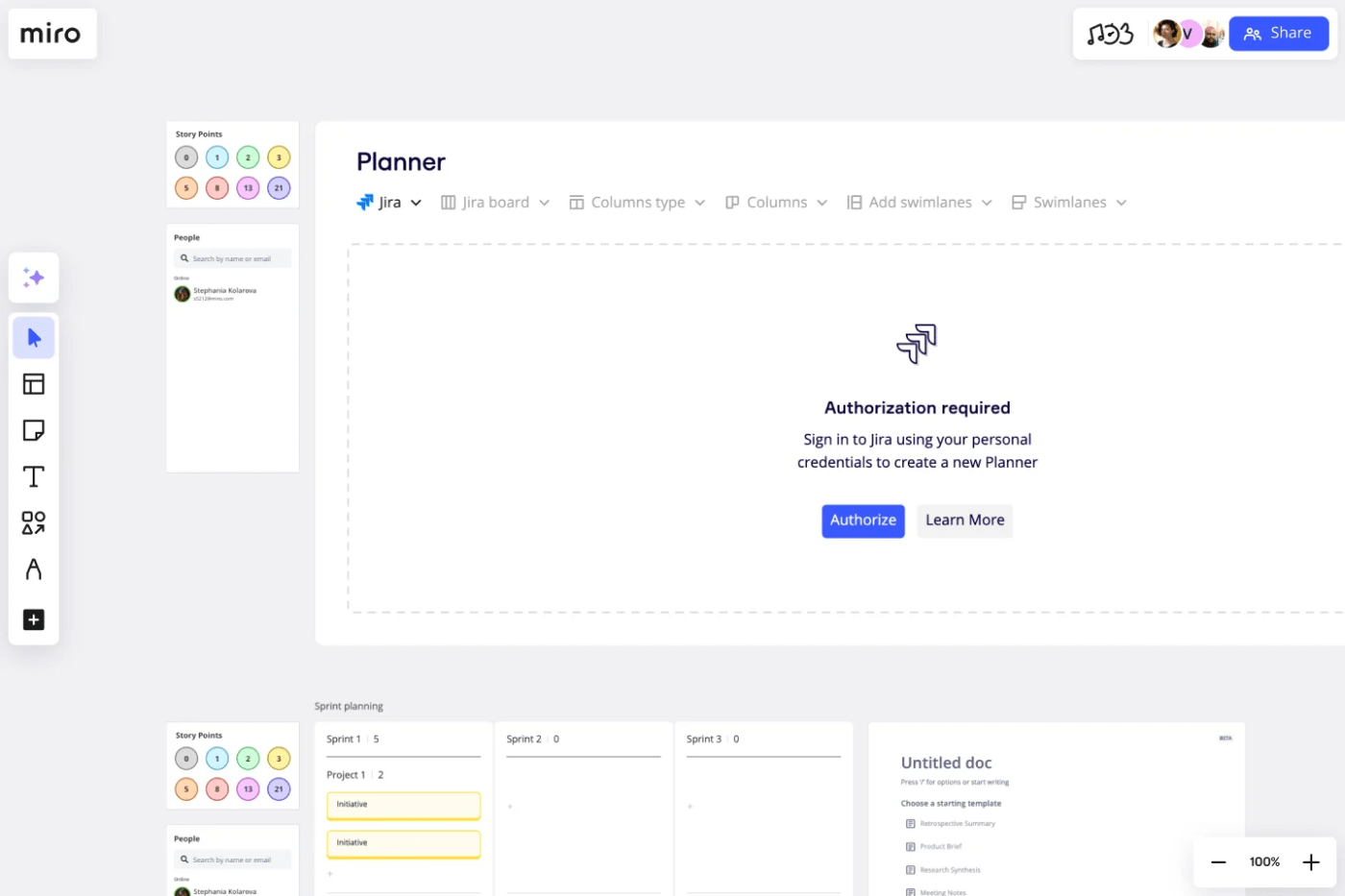Click the 100% zoom level
The image size is (1345, 896).
tap(1264, 862)
